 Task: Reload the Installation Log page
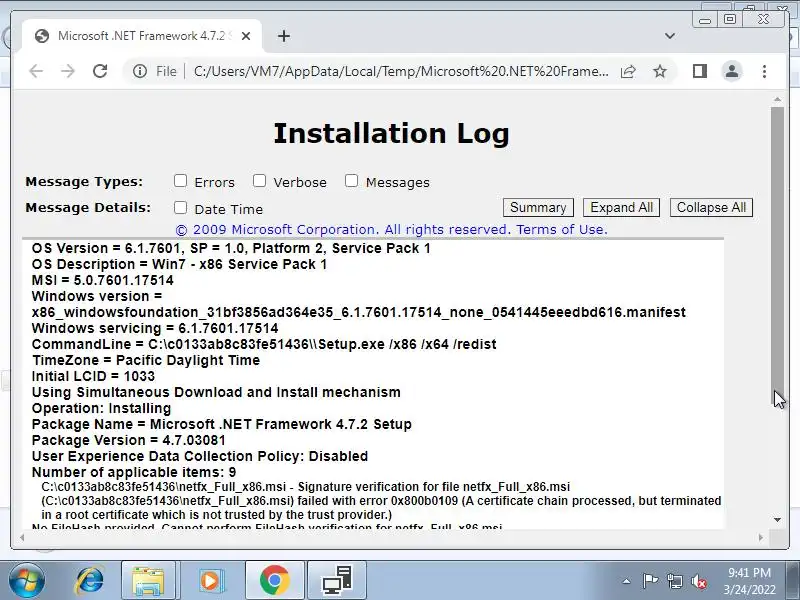point(100,71)
